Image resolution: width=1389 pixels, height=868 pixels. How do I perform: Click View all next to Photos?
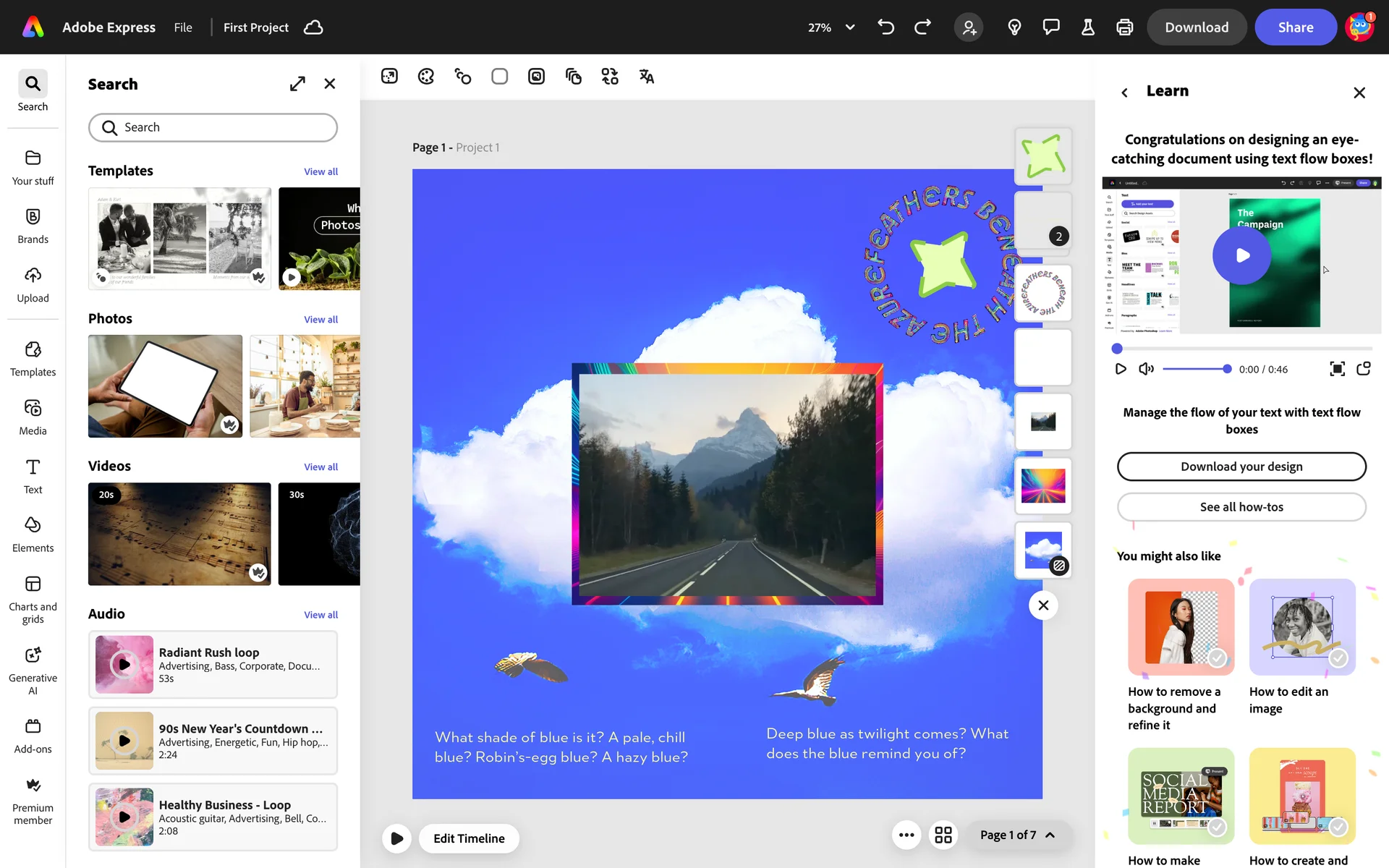coord(320,320)
